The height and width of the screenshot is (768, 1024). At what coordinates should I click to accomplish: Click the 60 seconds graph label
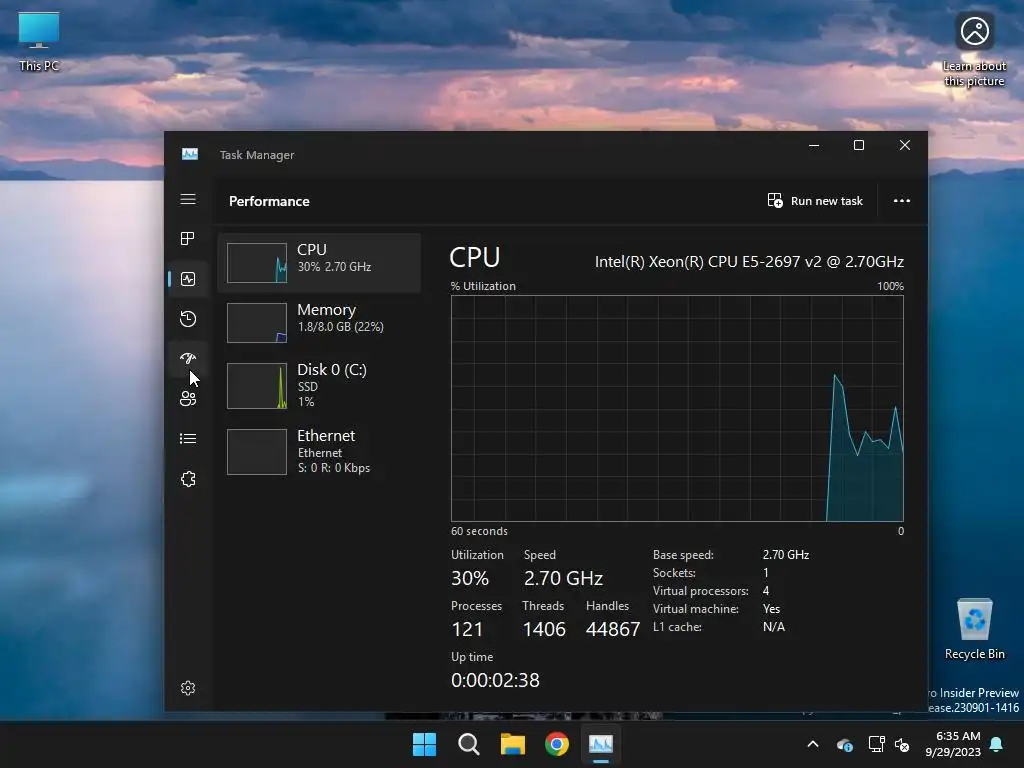tap(479, 532)
